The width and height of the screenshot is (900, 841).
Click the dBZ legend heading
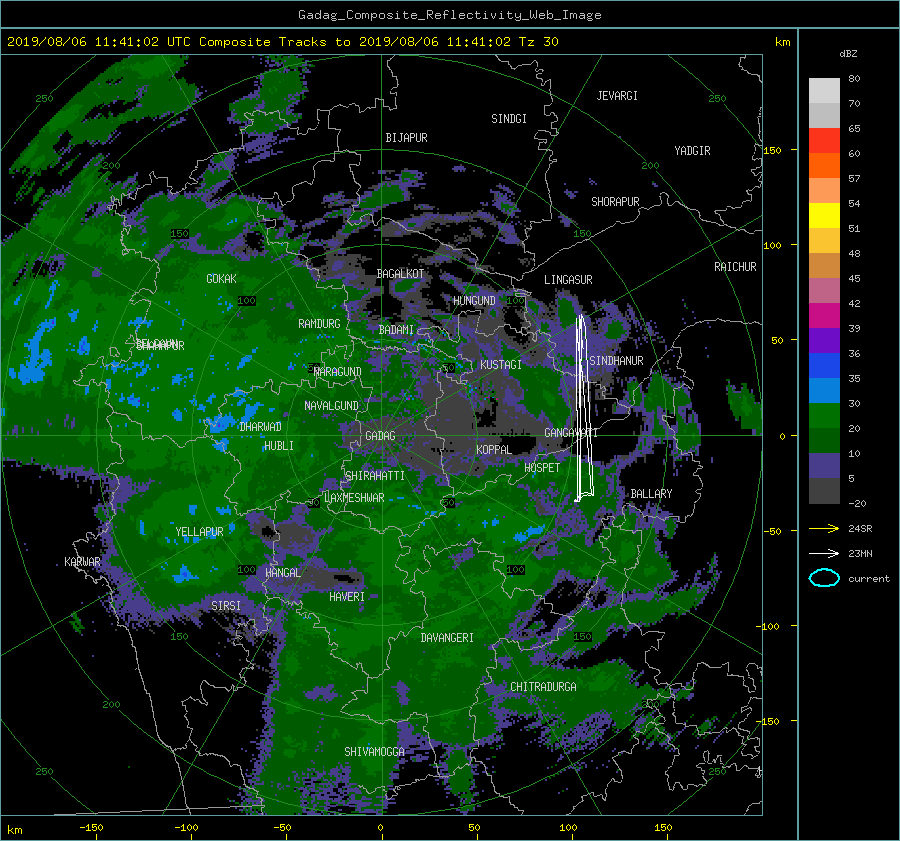pos(848,54)
